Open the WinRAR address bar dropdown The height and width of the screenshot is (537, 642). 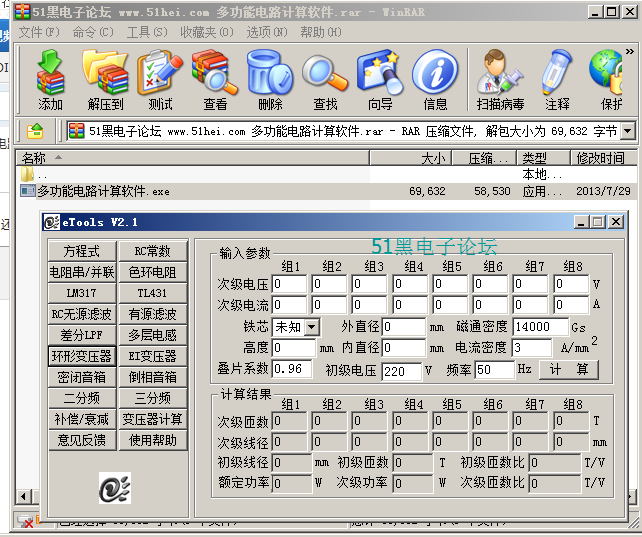627,131
